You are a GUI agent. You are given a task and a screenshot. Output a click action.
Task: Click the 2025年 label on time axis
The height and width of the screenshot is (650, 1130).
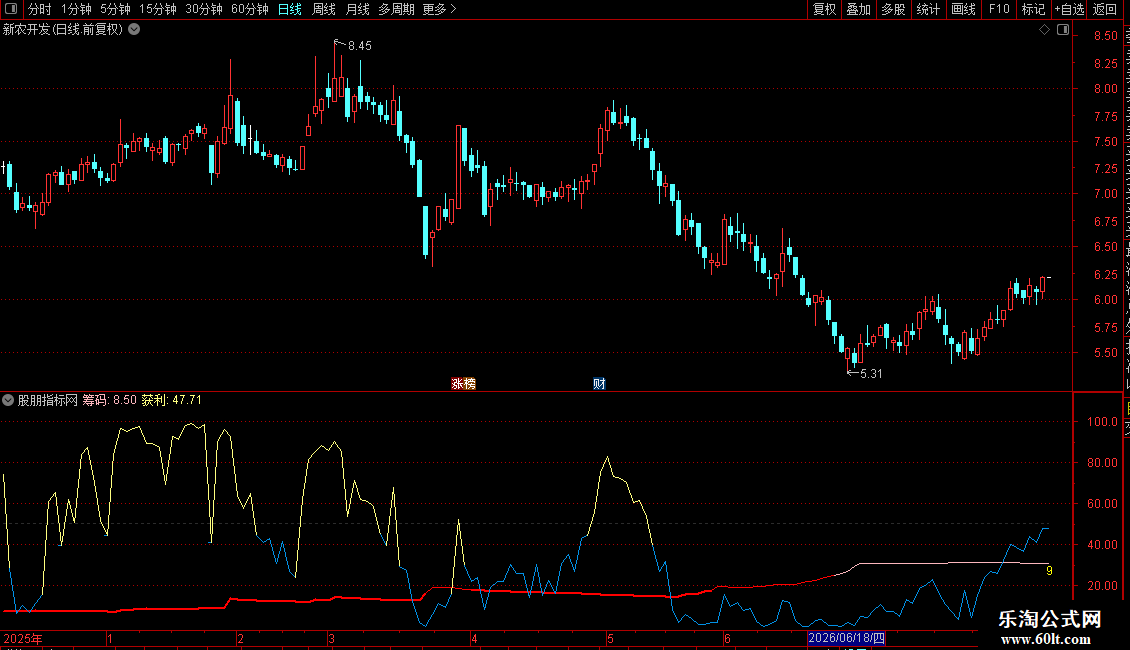pyautogui.click(x=22, y=638)
